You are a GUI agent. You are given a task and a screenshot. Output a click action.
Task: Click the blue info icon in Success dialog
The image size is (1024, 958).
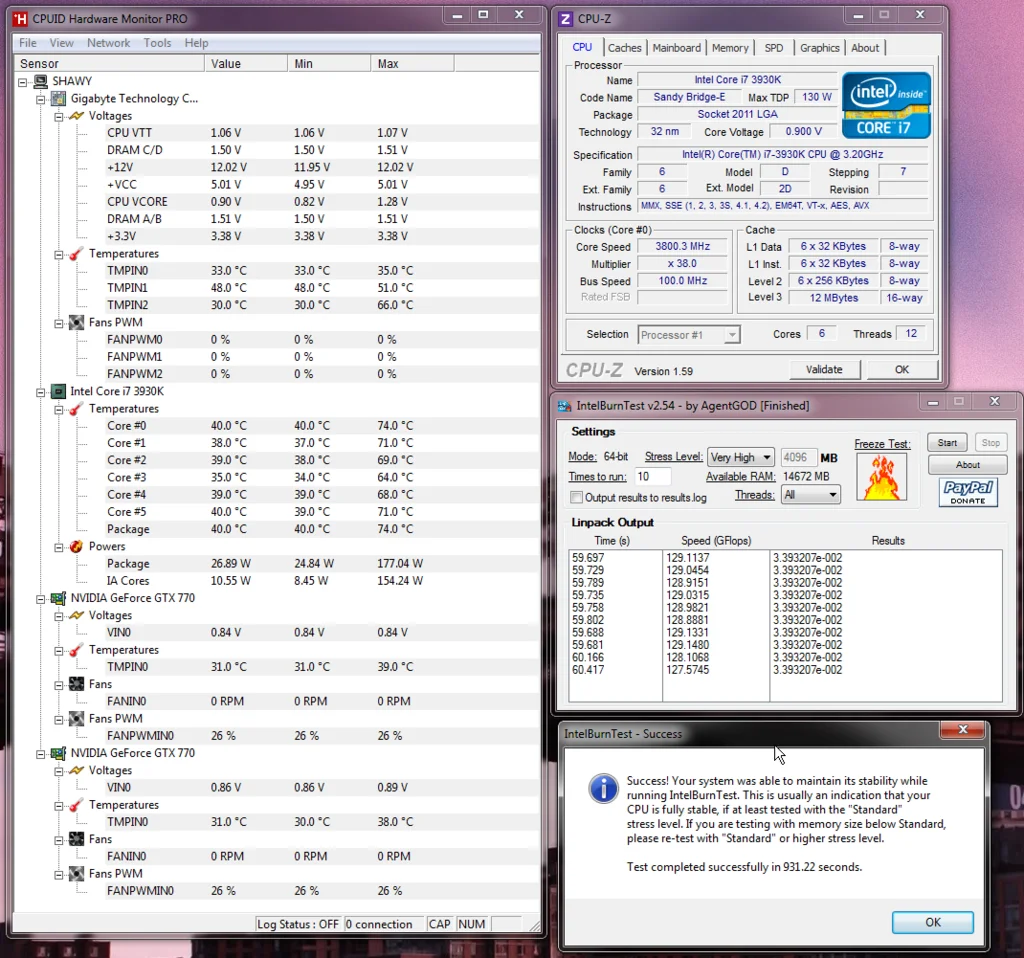[x=603, y=788]
